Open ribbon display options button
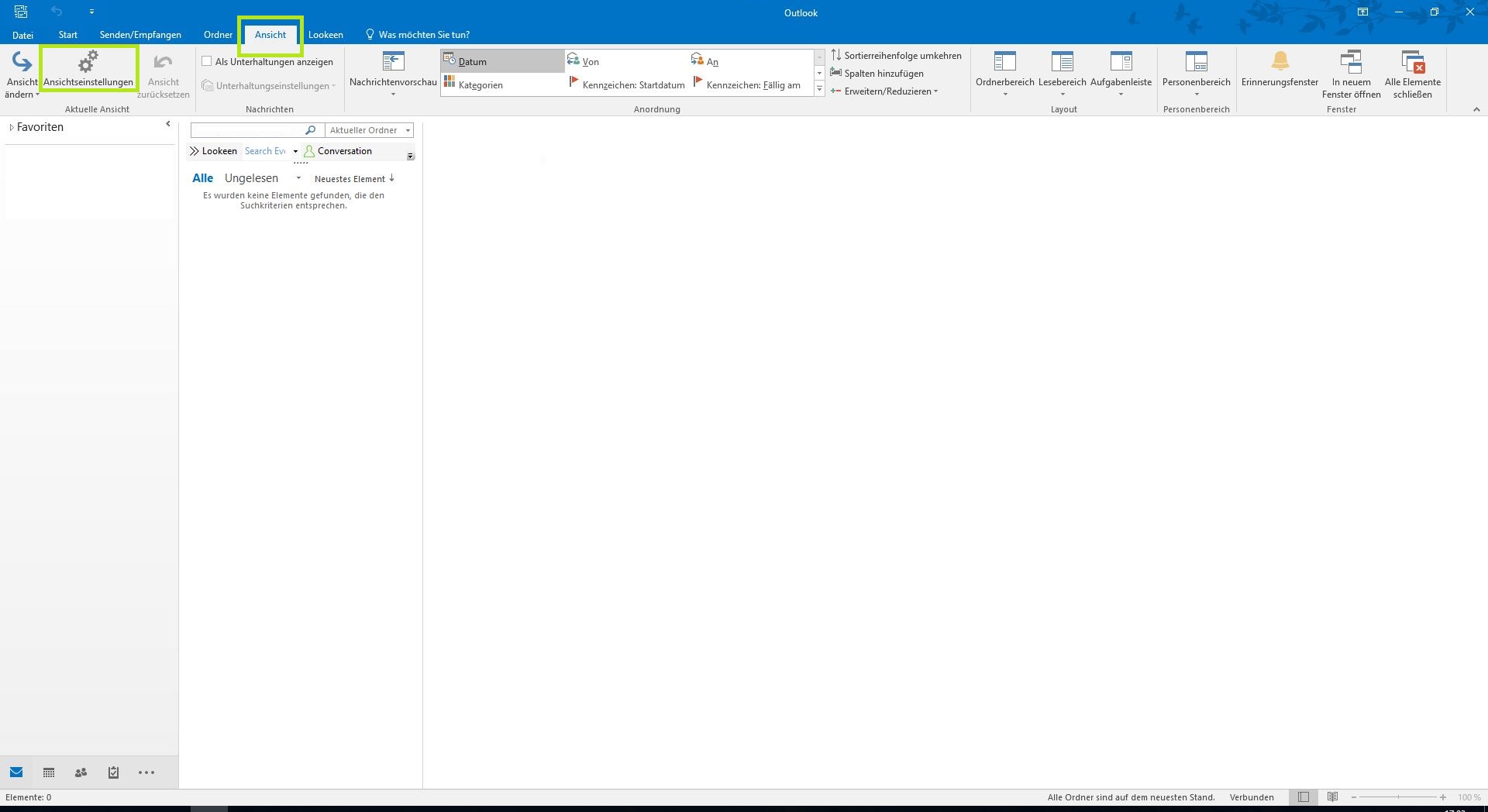1488x812 pixels. click(1362, 12)
